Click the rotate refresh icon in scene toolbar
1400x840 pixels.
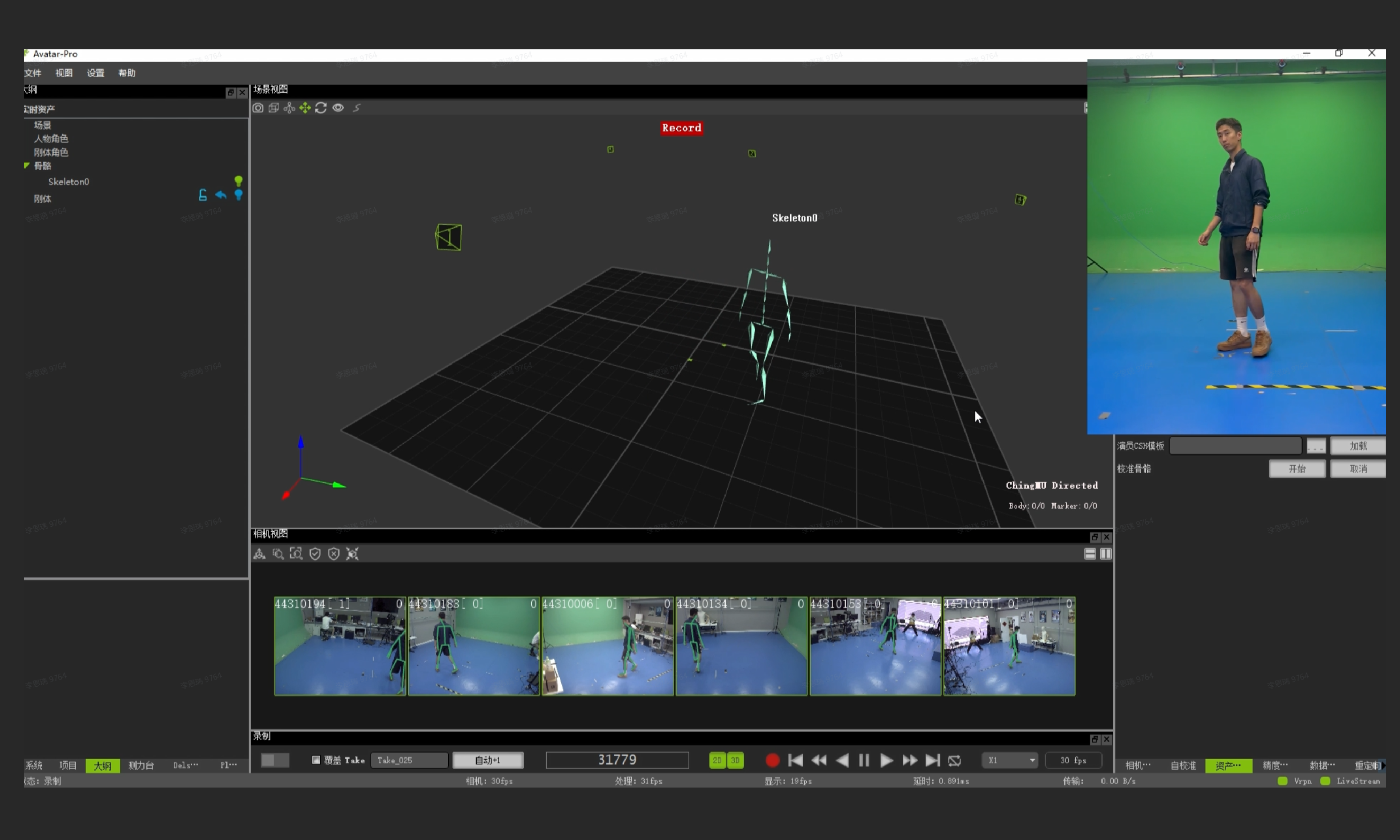(321, 107)
